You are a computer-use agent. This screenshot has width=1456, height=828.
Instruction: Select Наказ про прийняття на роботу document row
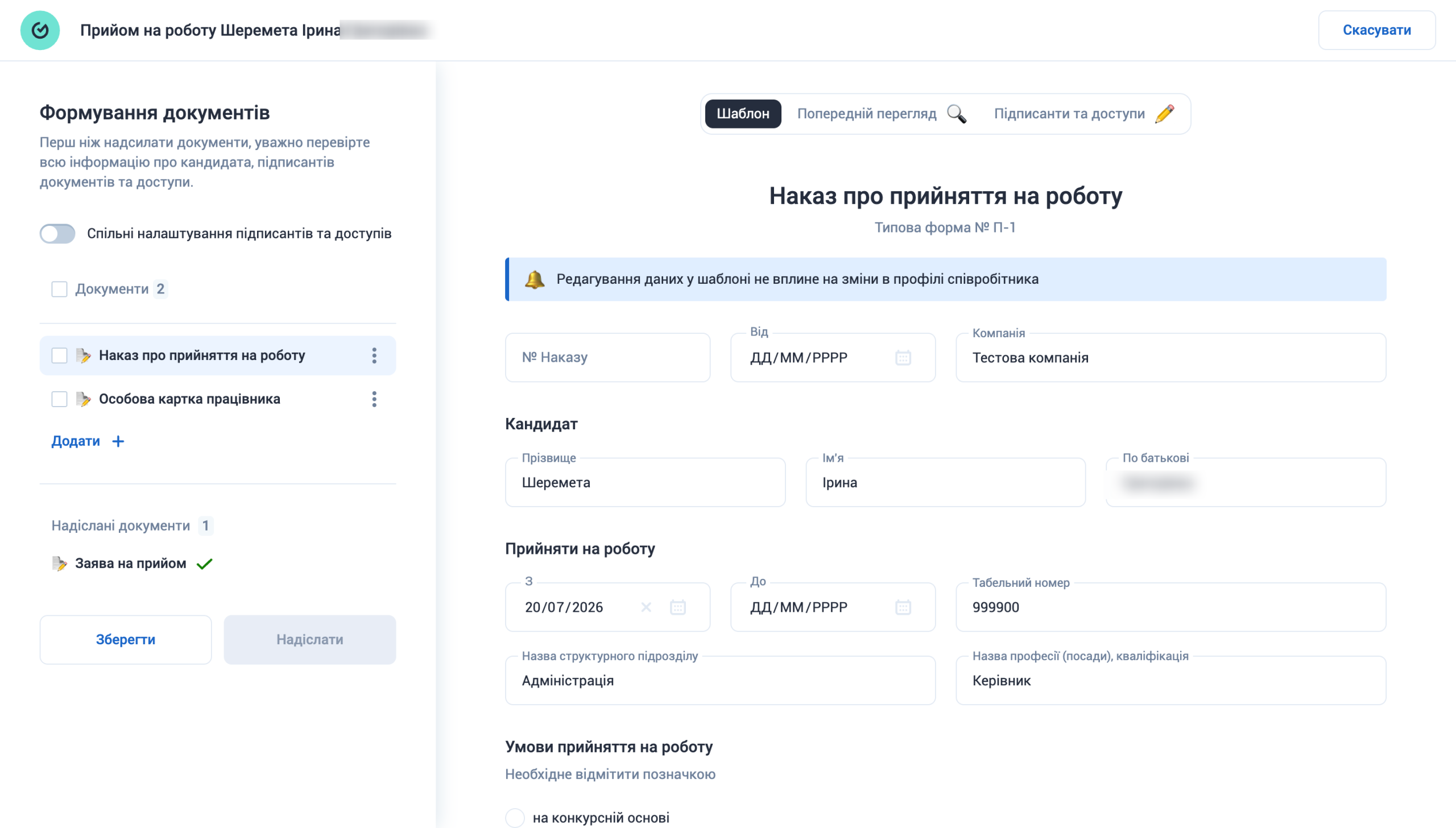coord(218,355)
